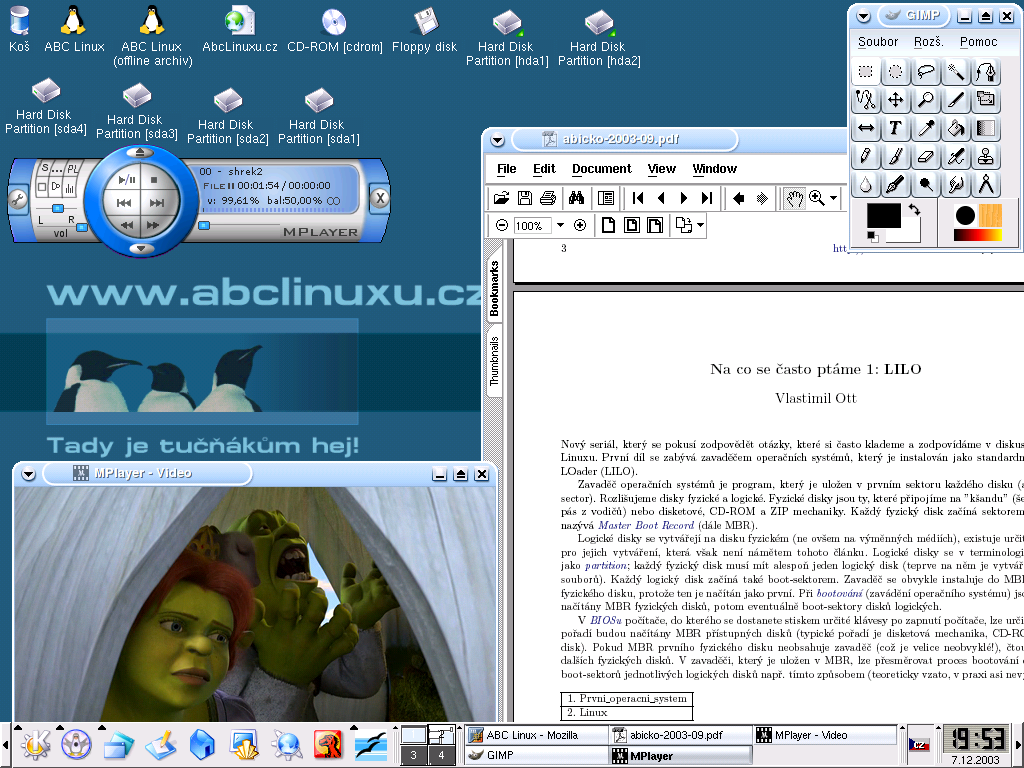The width and height of the screenshot is (1024, 768).
Task: Open the Document menu
Action: pos(601,169)
